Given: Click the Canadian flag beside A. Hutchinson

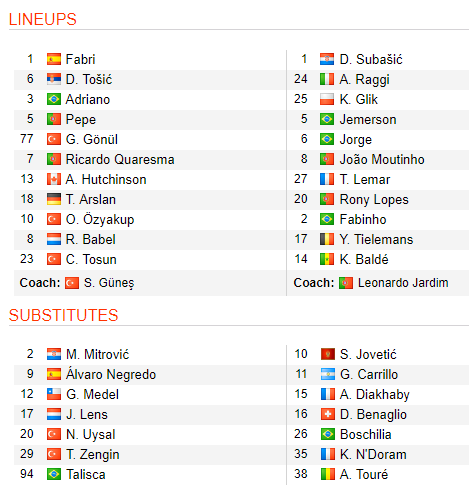Looking at the screenshot, I should [x=54, y=179].
